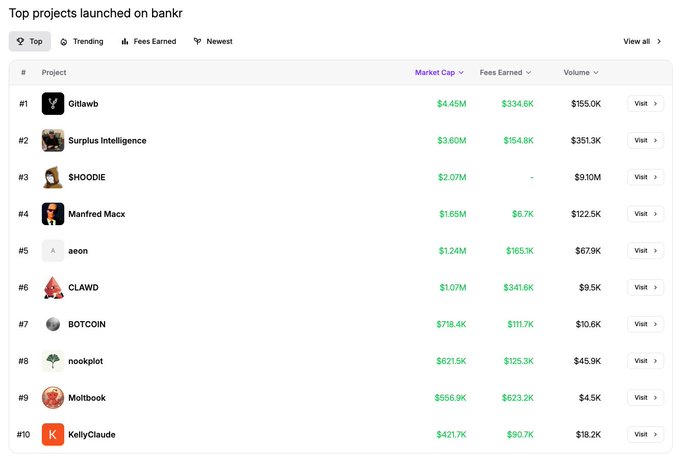This screenshot has width=680, height=461.
Task: Click Visit button for nookplot
Action: pyautogui.click(x=646, y=361)
